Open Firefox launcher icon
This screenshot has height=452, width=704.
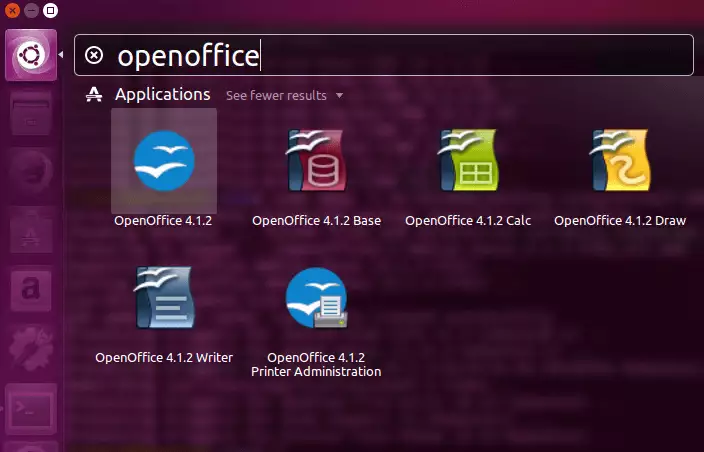[x=31, y=172]
